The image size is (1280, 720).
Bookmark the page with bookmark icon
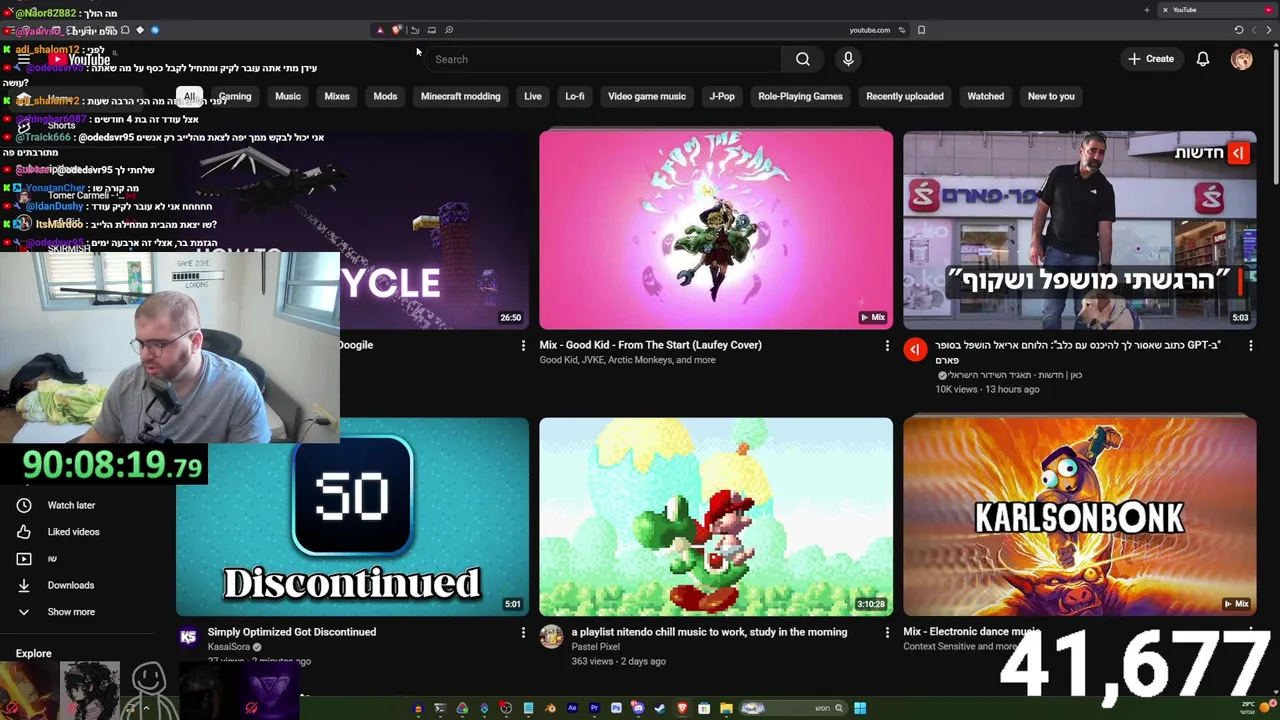click(921, 30)
